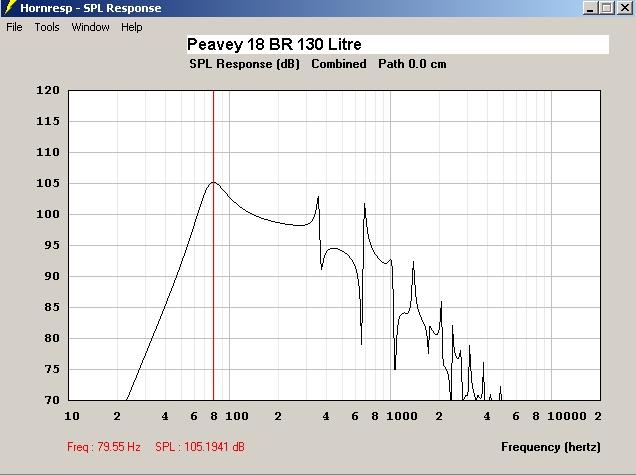Open the Window menu

(x=90, y=27)
